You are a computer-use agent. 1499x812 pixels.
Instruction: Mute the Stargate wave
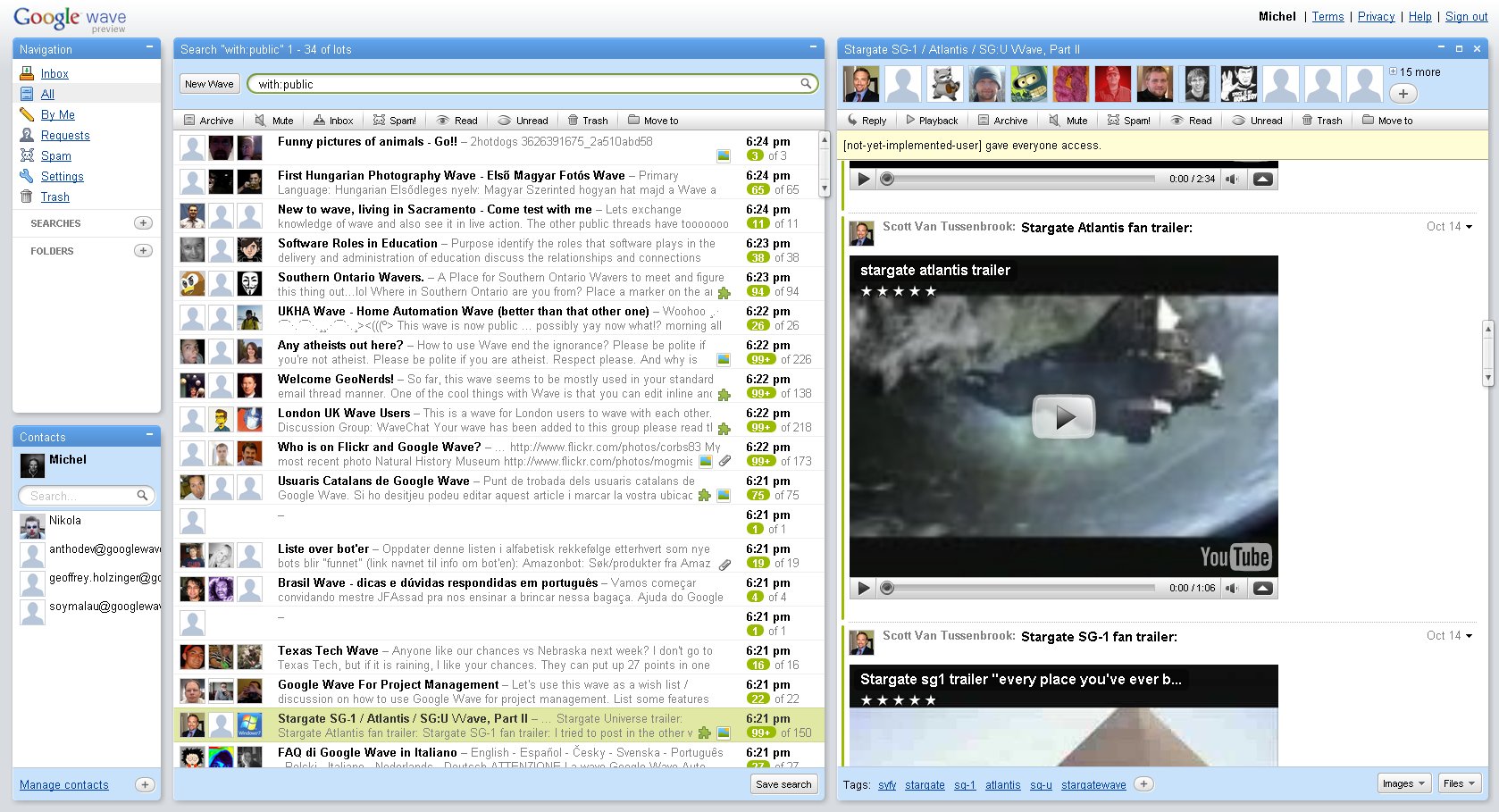(x=1068, y=121)
